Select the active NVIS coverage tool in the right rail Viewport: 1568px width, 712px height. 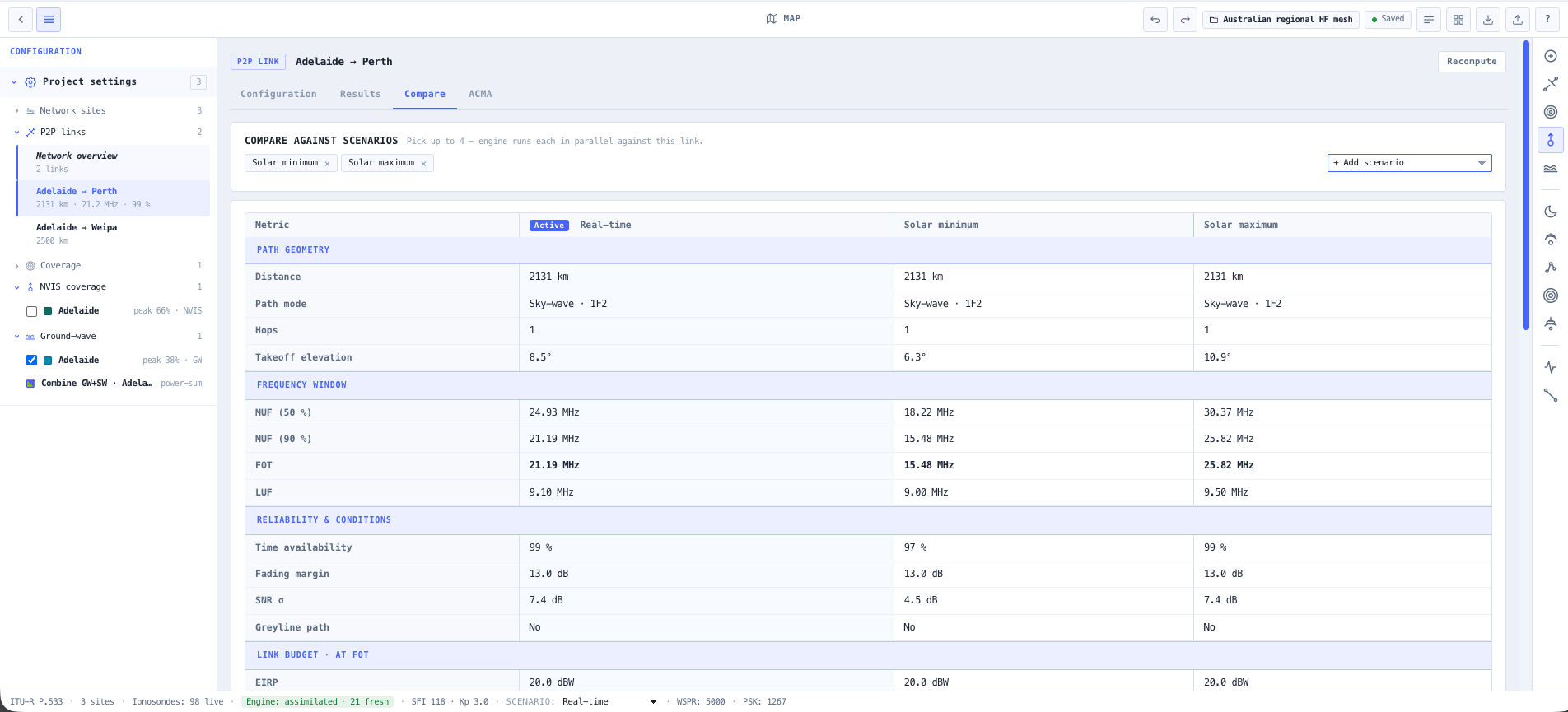tap(1551, 140)
